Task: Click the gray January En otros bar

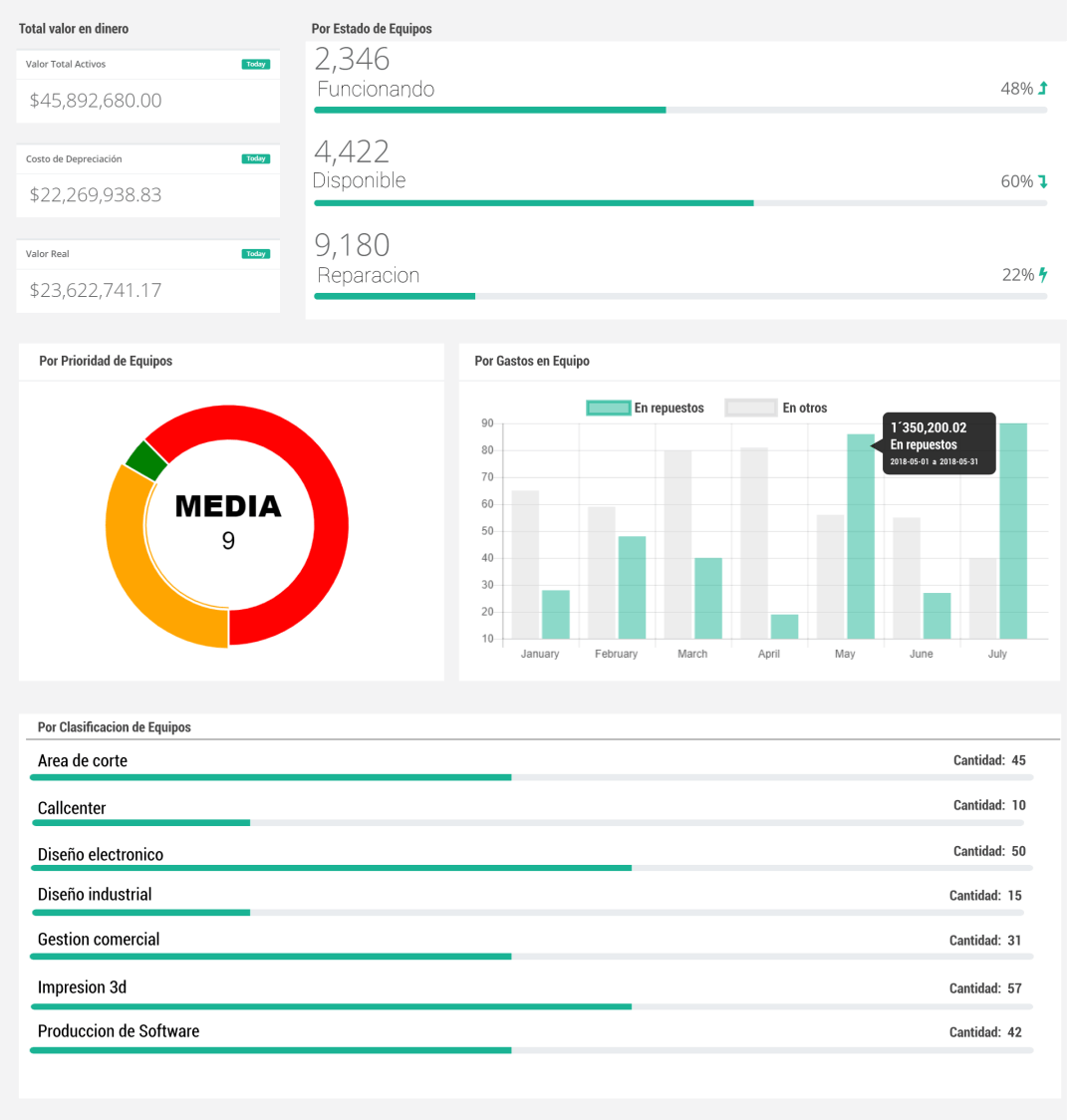Action: (x=525, y=564)
